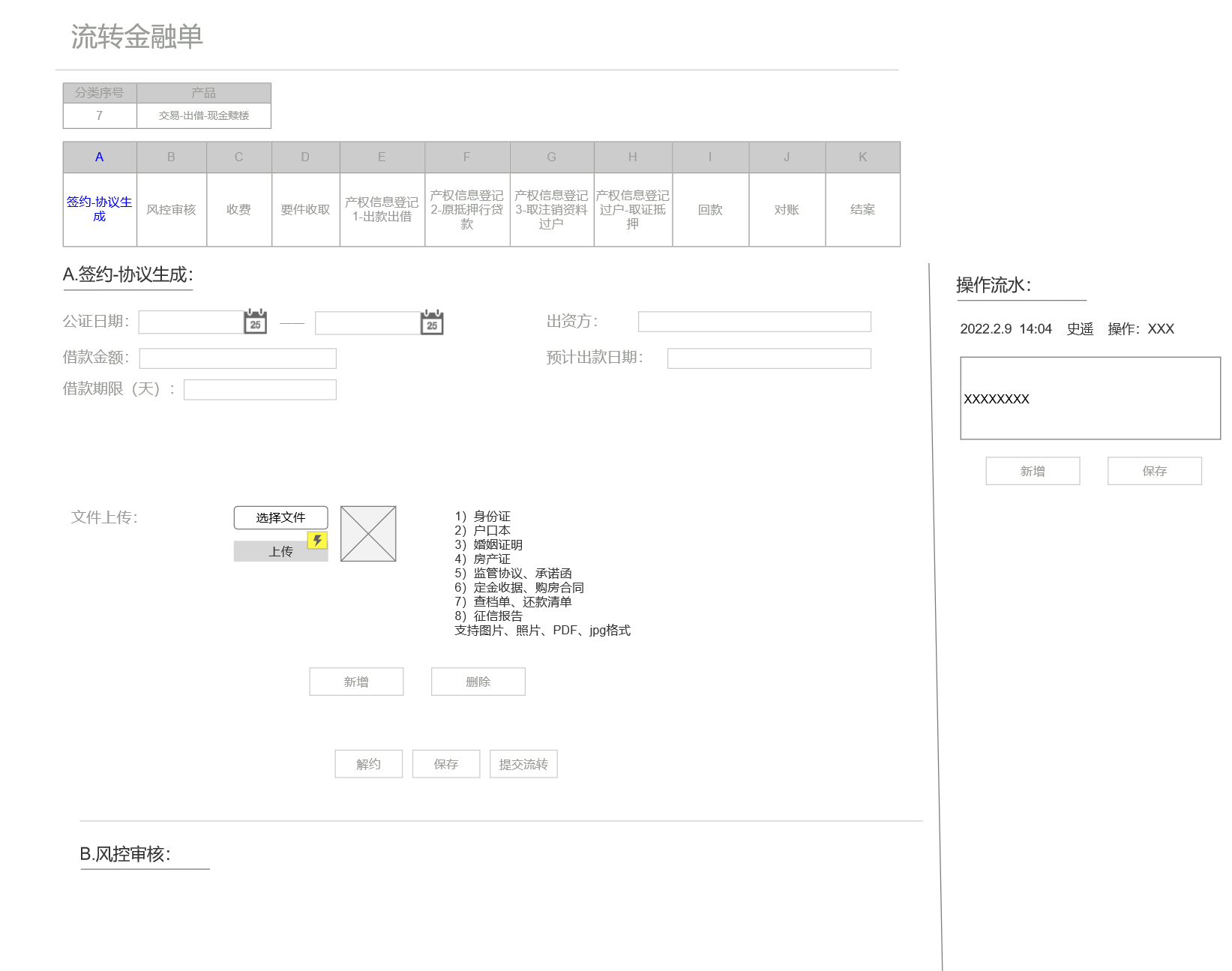Click the 2022.2.9 14:04 log entry

[1067, 329]
